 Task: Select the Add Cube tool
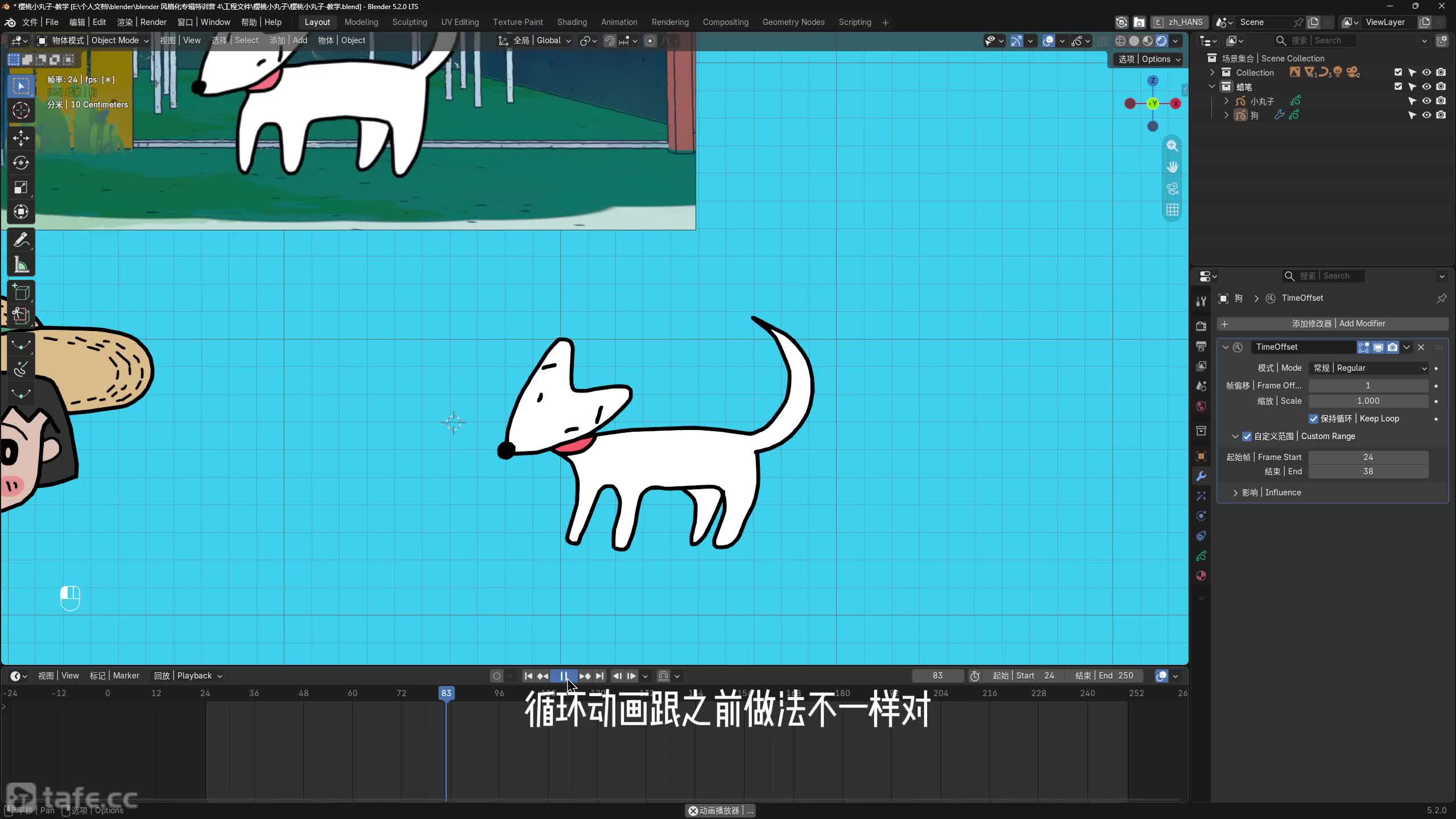[x=21, y=292]
